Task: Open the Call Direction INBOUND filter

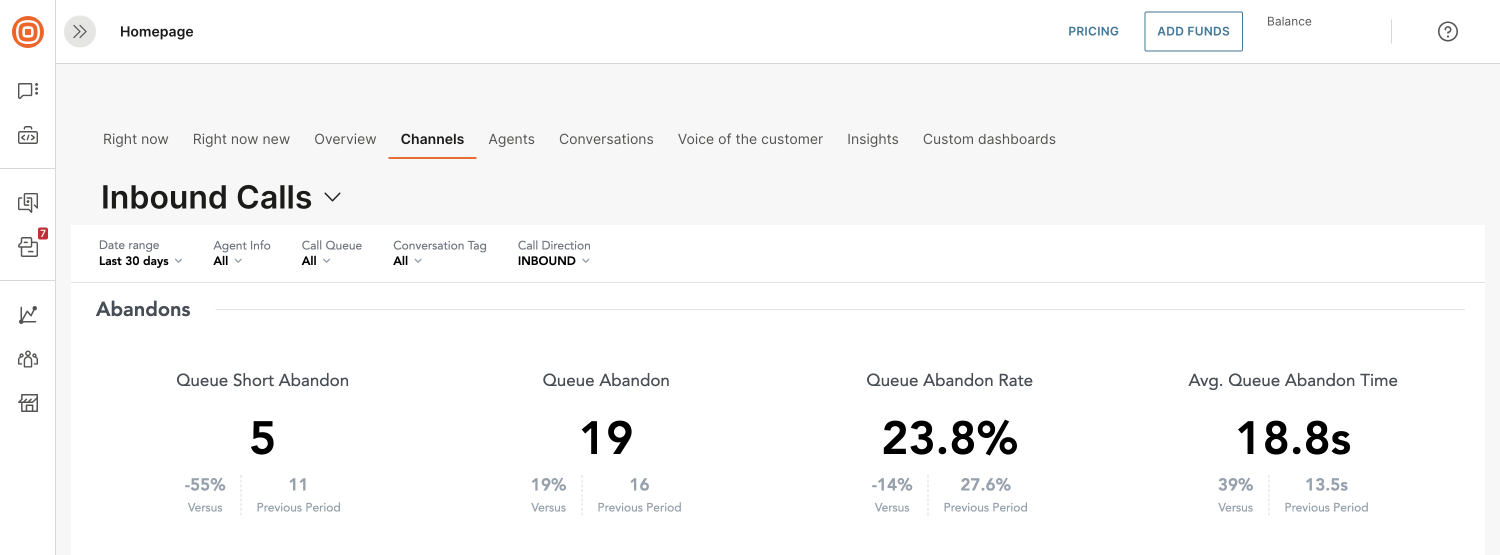Action: [x=554, y=253]
